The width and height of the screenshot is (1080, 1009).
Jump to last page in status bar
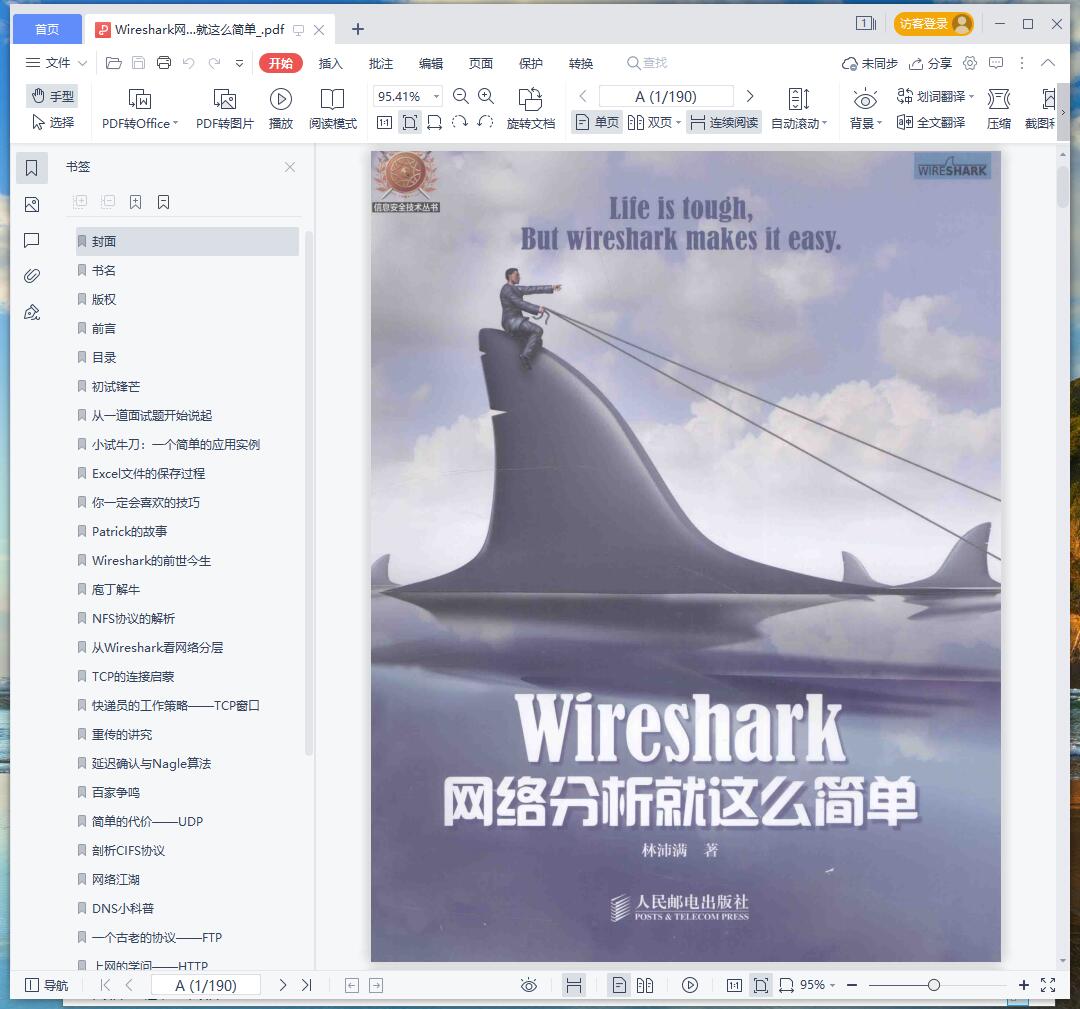pyautogui.click(x=307, y=985)
